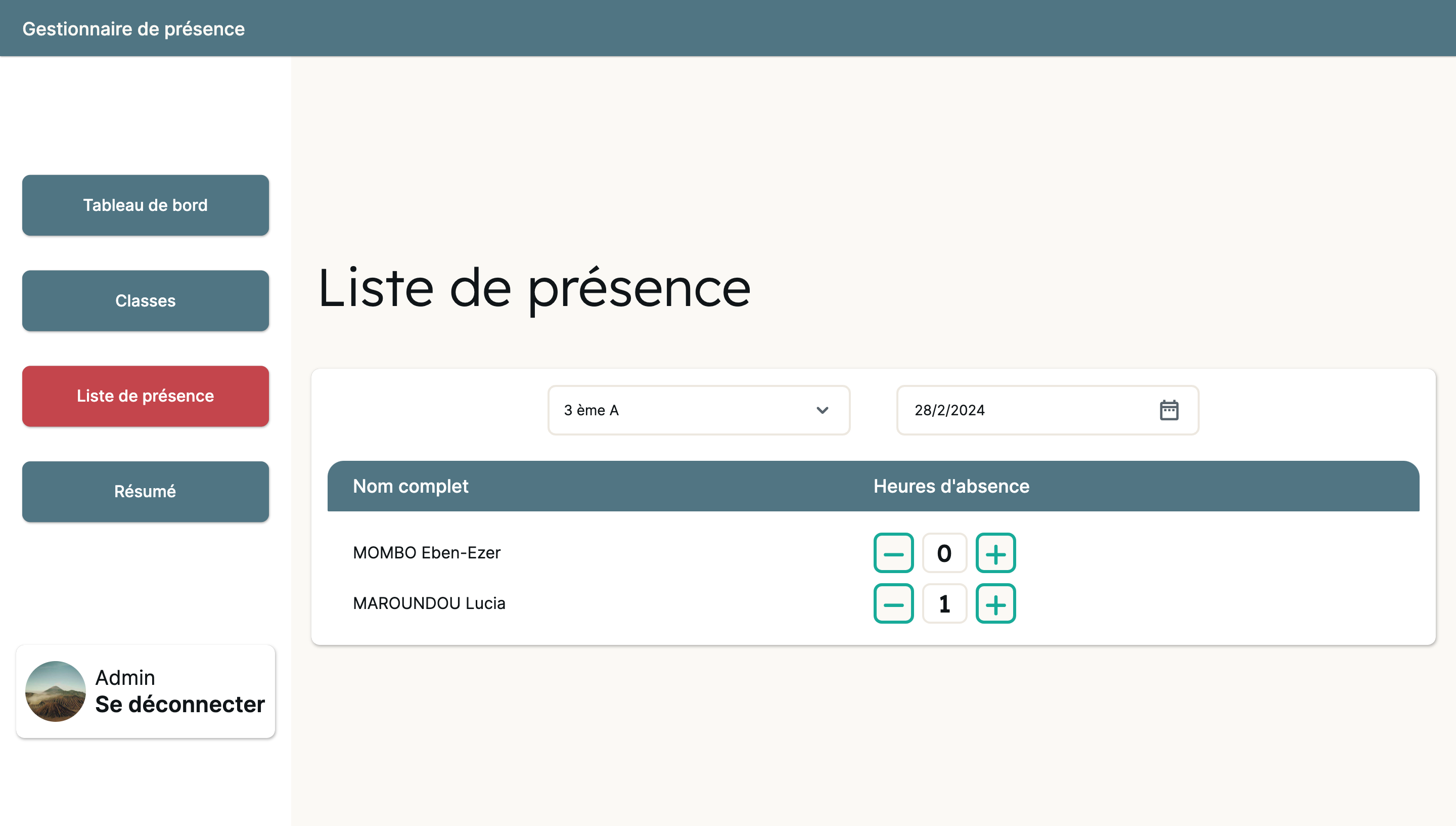Click absence value field for MOMBO Eben-Ezer
This screenshot has height=826, width=1456.
(944, 553)
